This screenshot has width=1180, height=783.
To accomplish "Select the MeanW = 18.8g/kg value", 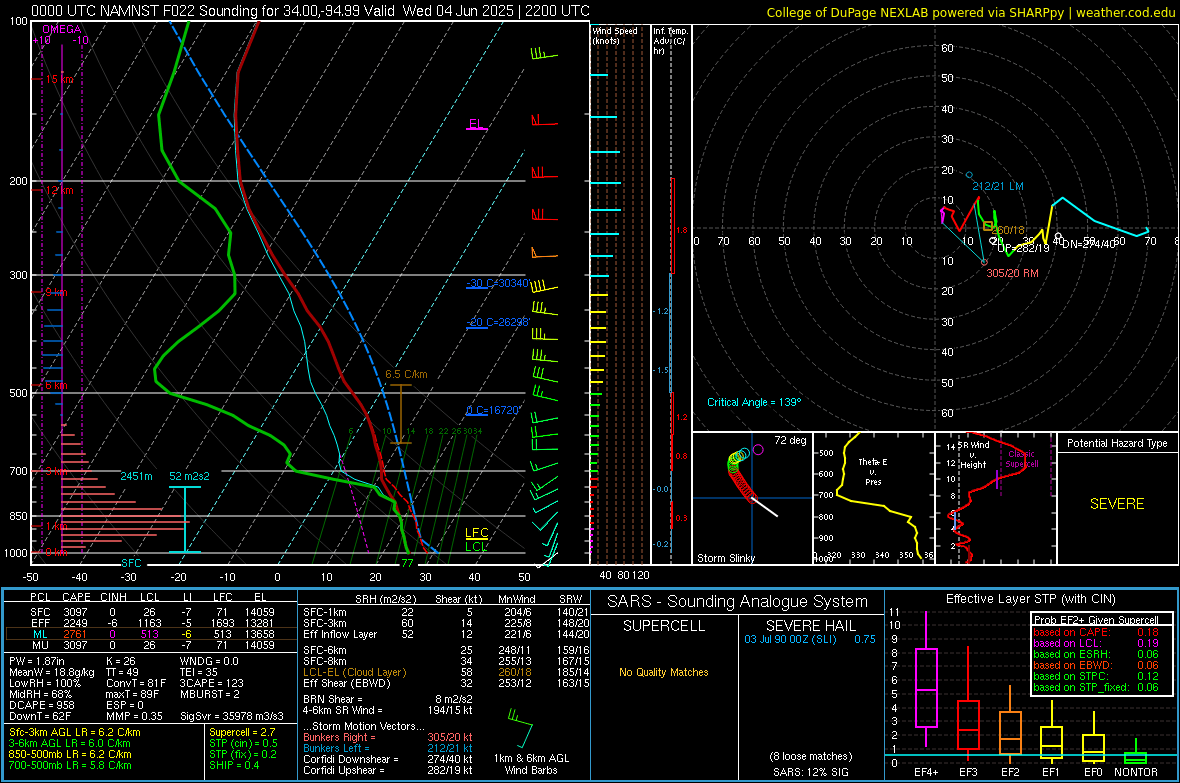I will 52,672.
